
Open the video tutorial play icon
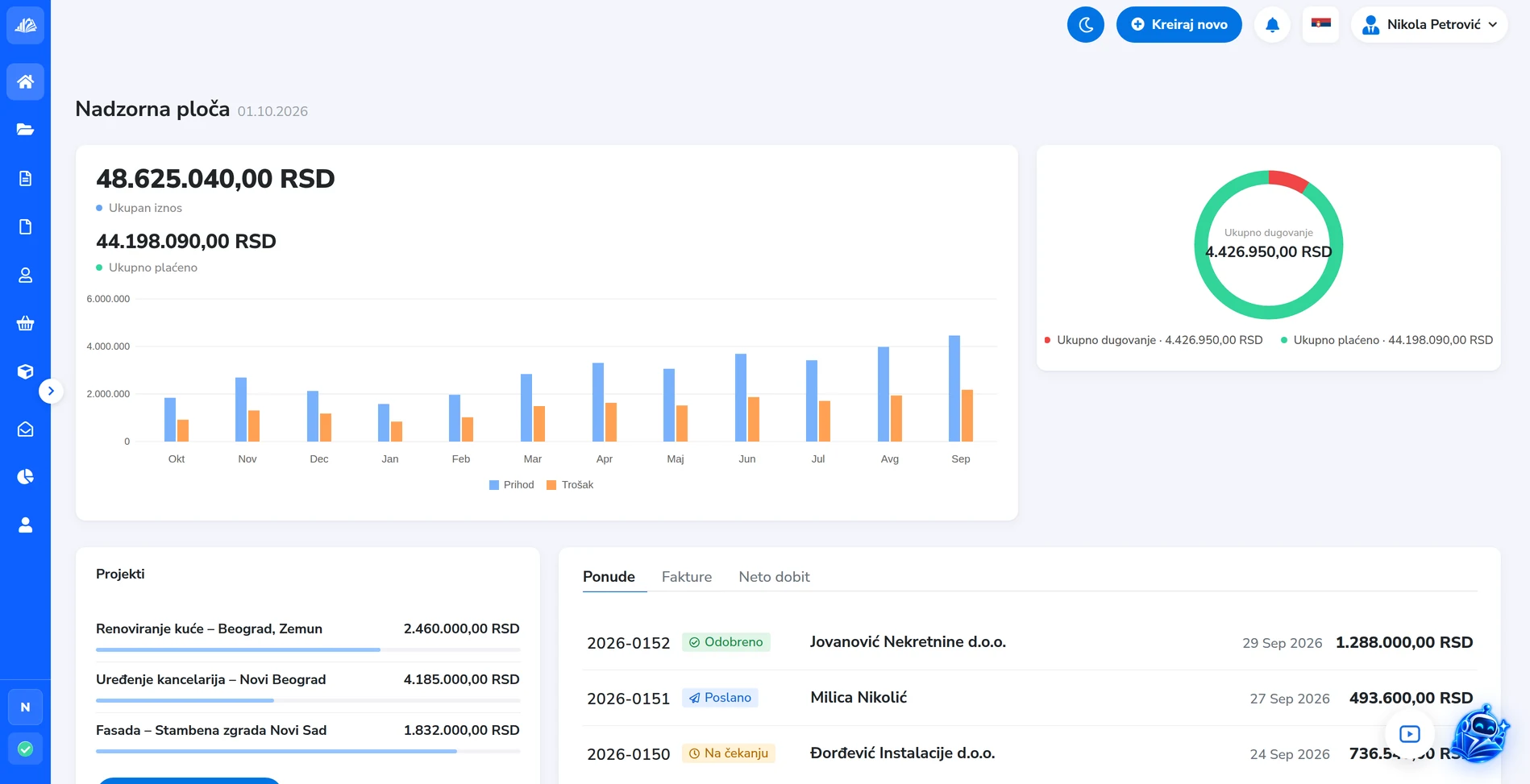pos(1409,734)
